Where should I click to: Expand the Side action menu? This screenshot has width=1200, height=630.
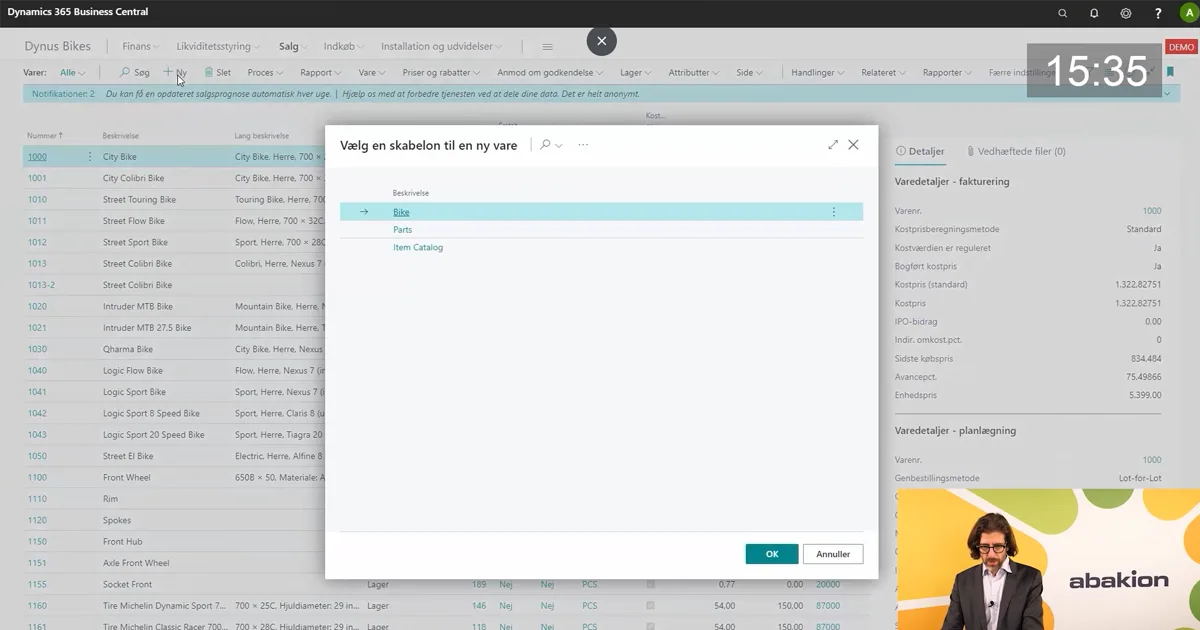(750, 72)
